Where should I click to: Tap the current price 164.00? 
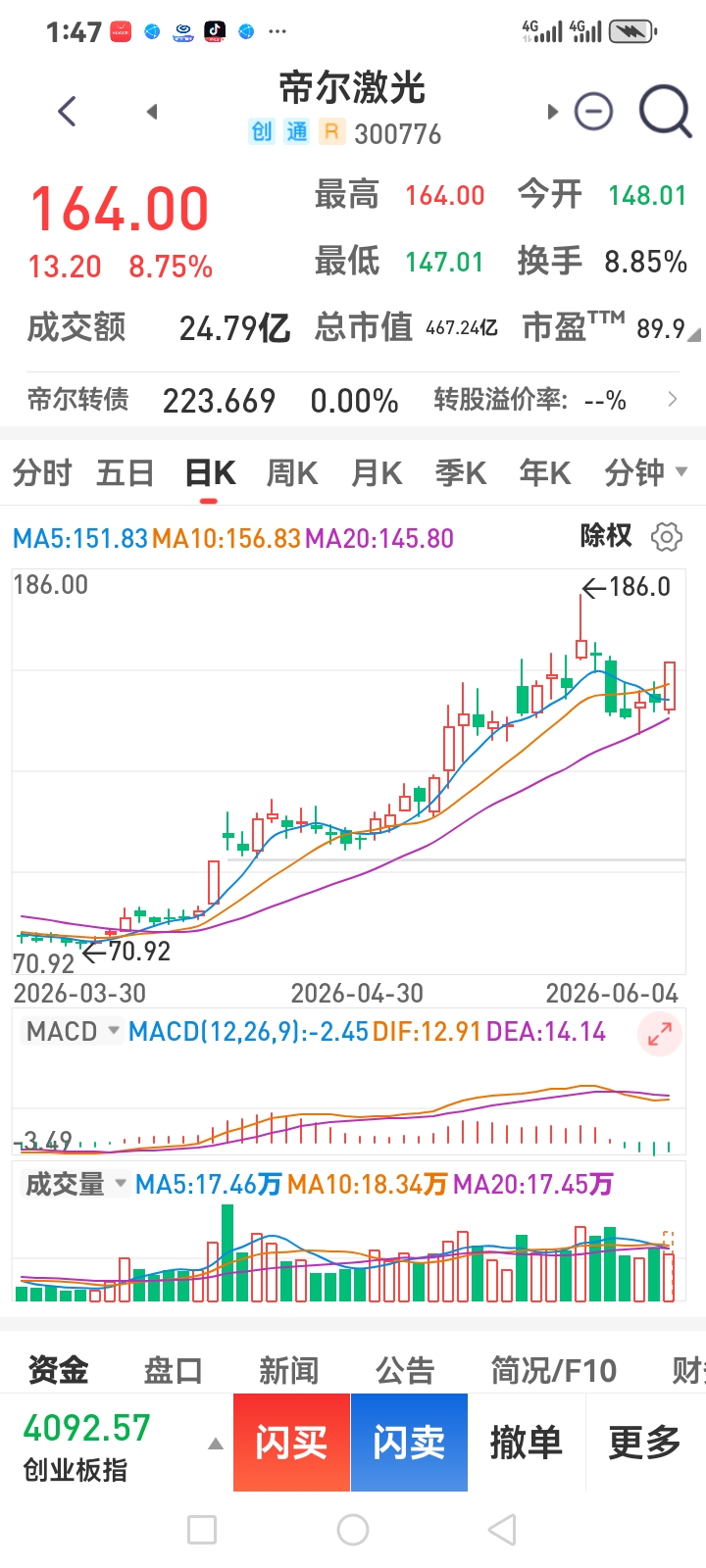[120, 208]
